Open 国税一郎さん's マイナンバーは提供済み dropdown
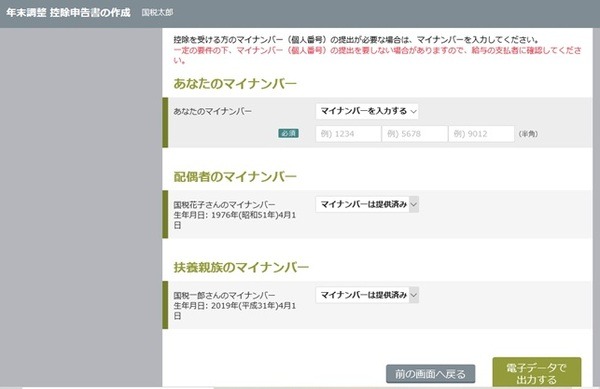The image size is (600, 389). click(367, 295)
